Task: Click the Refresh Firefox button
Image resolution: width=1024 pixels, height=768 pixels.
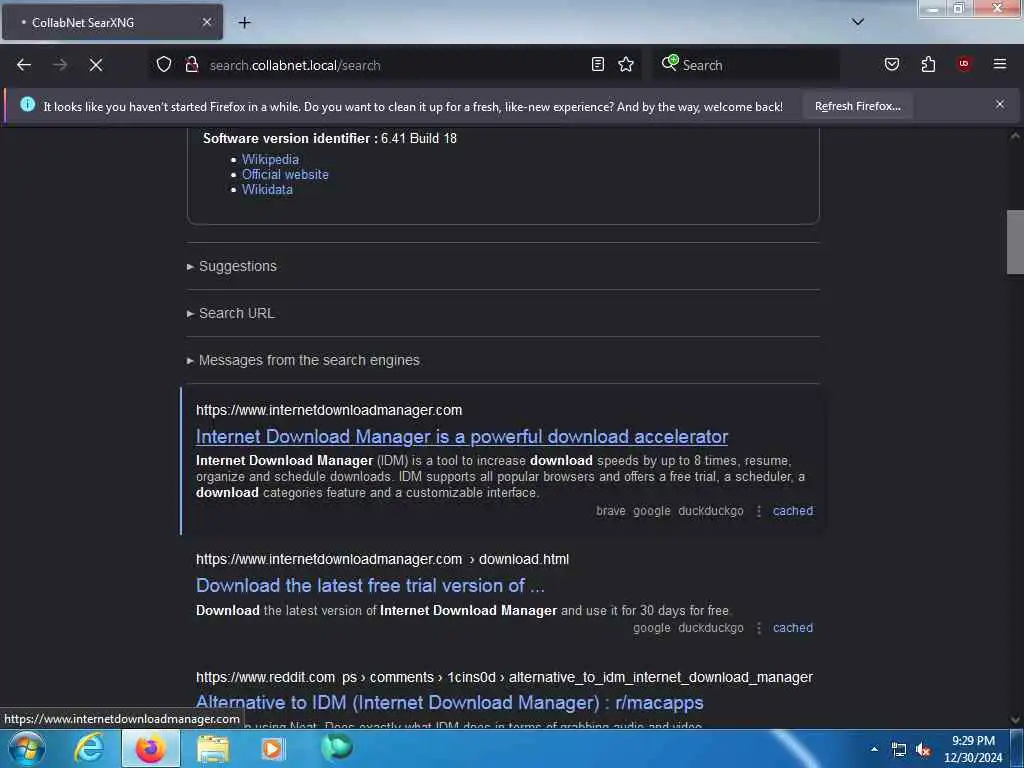Action: (857, 106)
